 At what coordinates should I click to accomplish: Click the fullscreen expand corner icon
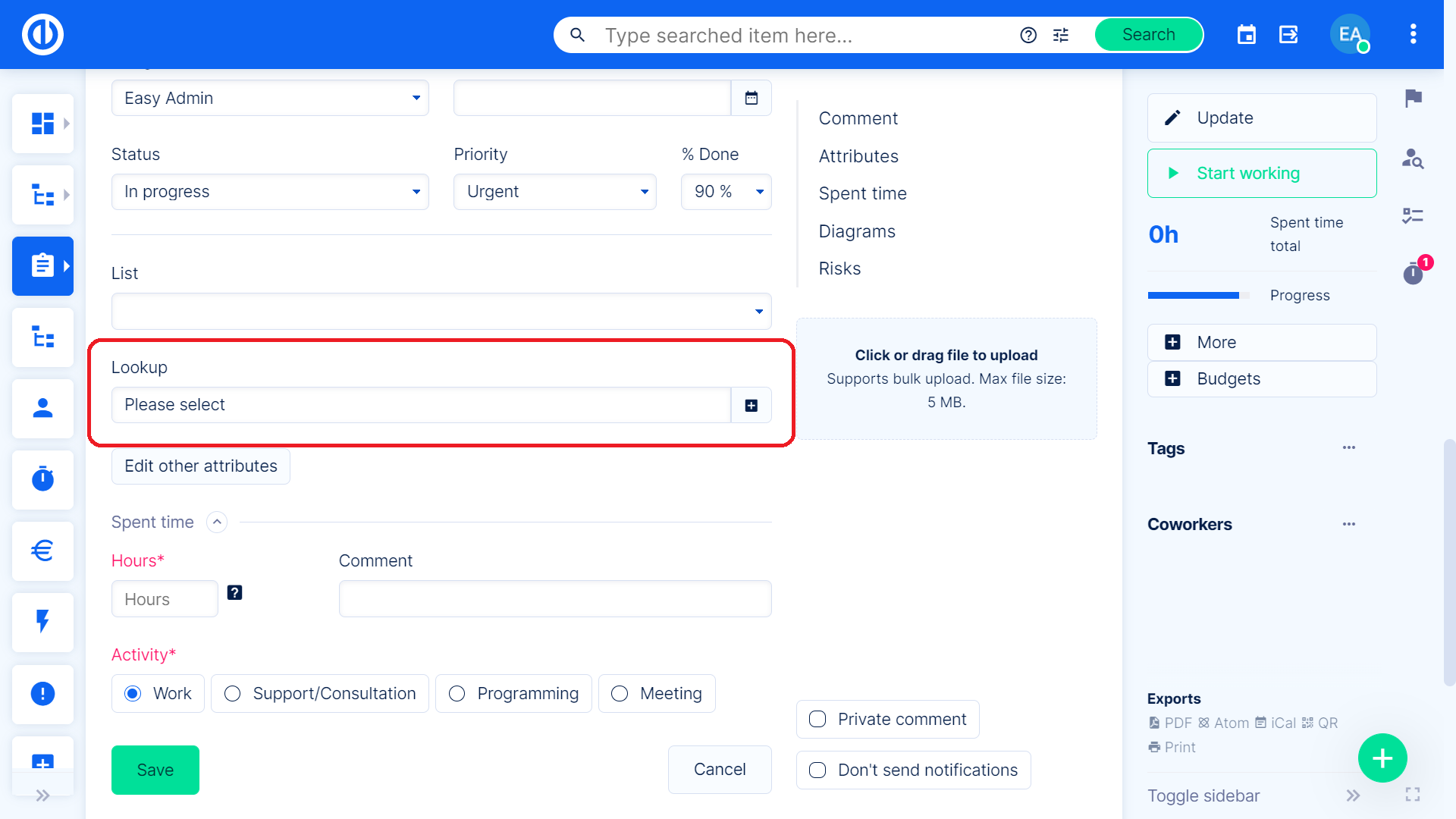click(1413, 795)
